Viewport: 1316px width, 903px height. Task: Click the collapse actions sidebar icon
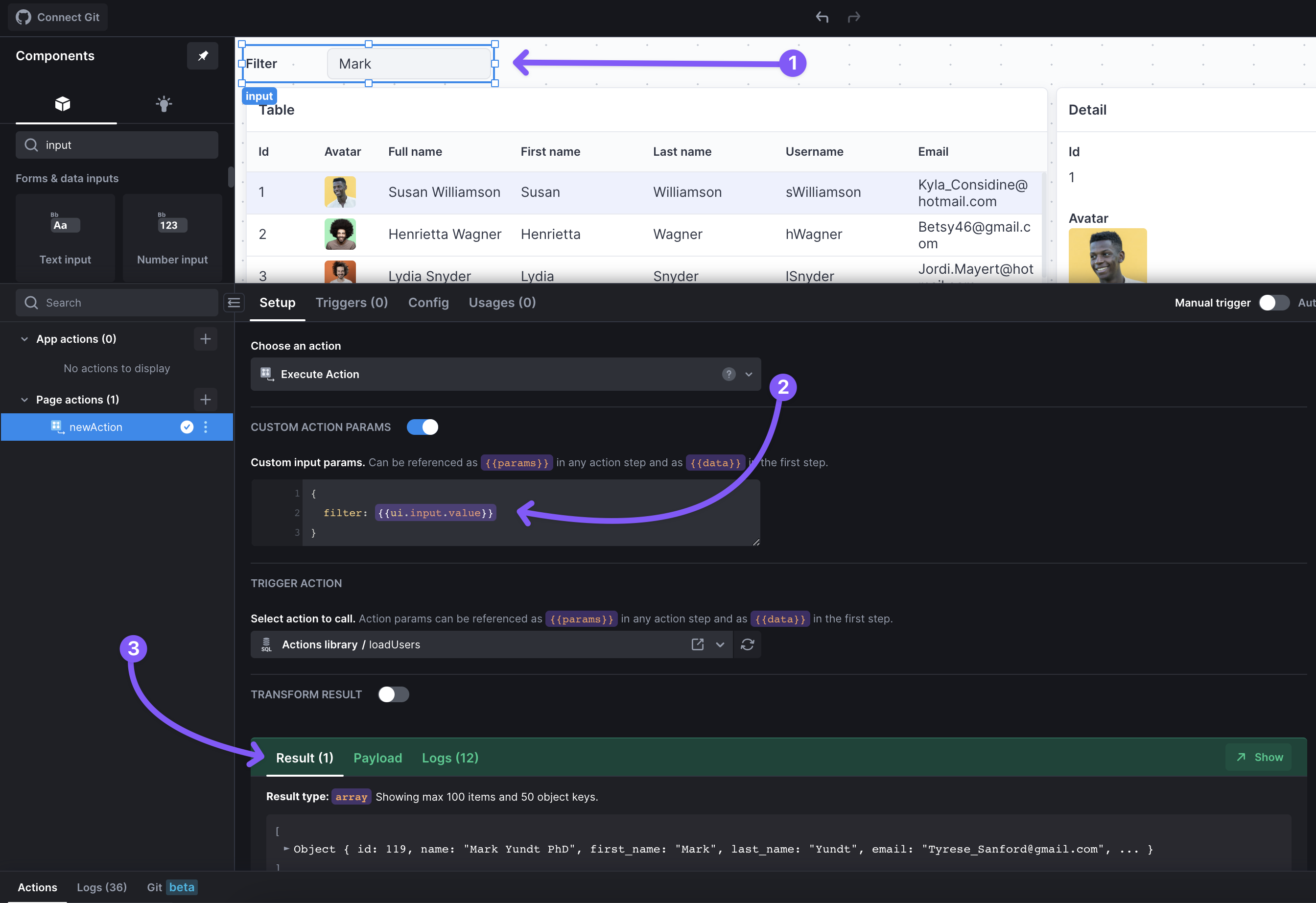click(234, 303)
